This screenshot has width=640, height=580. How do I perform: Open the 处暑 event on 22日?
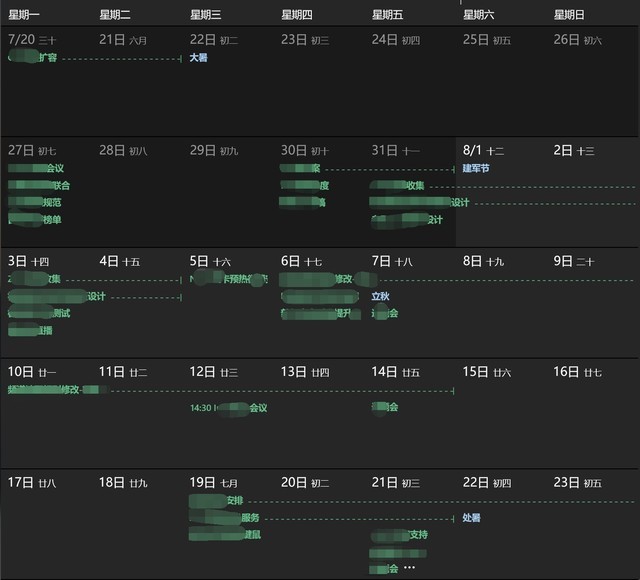pos(472,518)
